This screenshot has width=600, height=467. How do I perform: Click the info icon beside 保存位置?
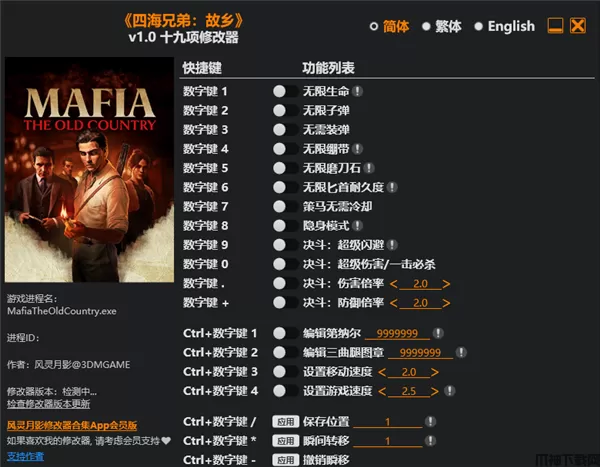click(x=430, y=421)
